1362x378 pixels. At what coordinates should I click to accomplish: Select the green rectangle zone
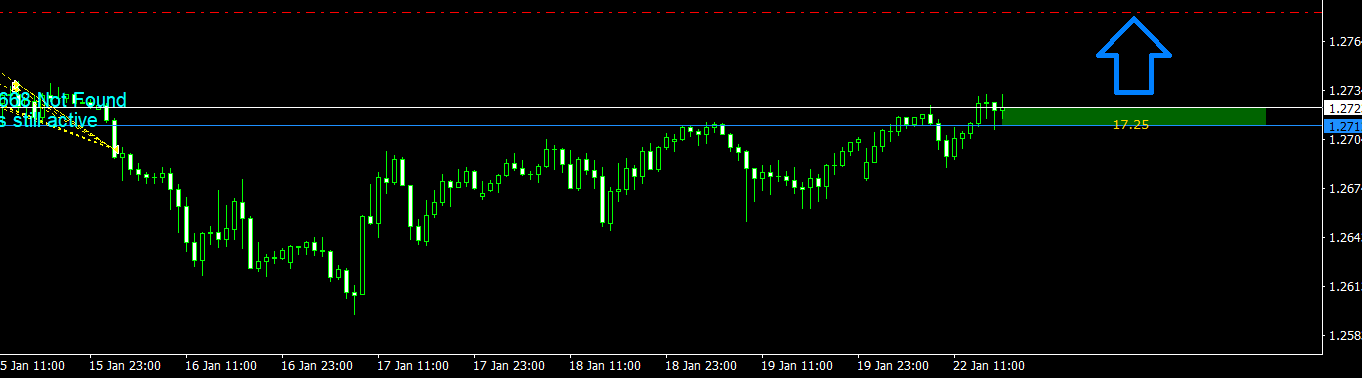(1133, 116)
